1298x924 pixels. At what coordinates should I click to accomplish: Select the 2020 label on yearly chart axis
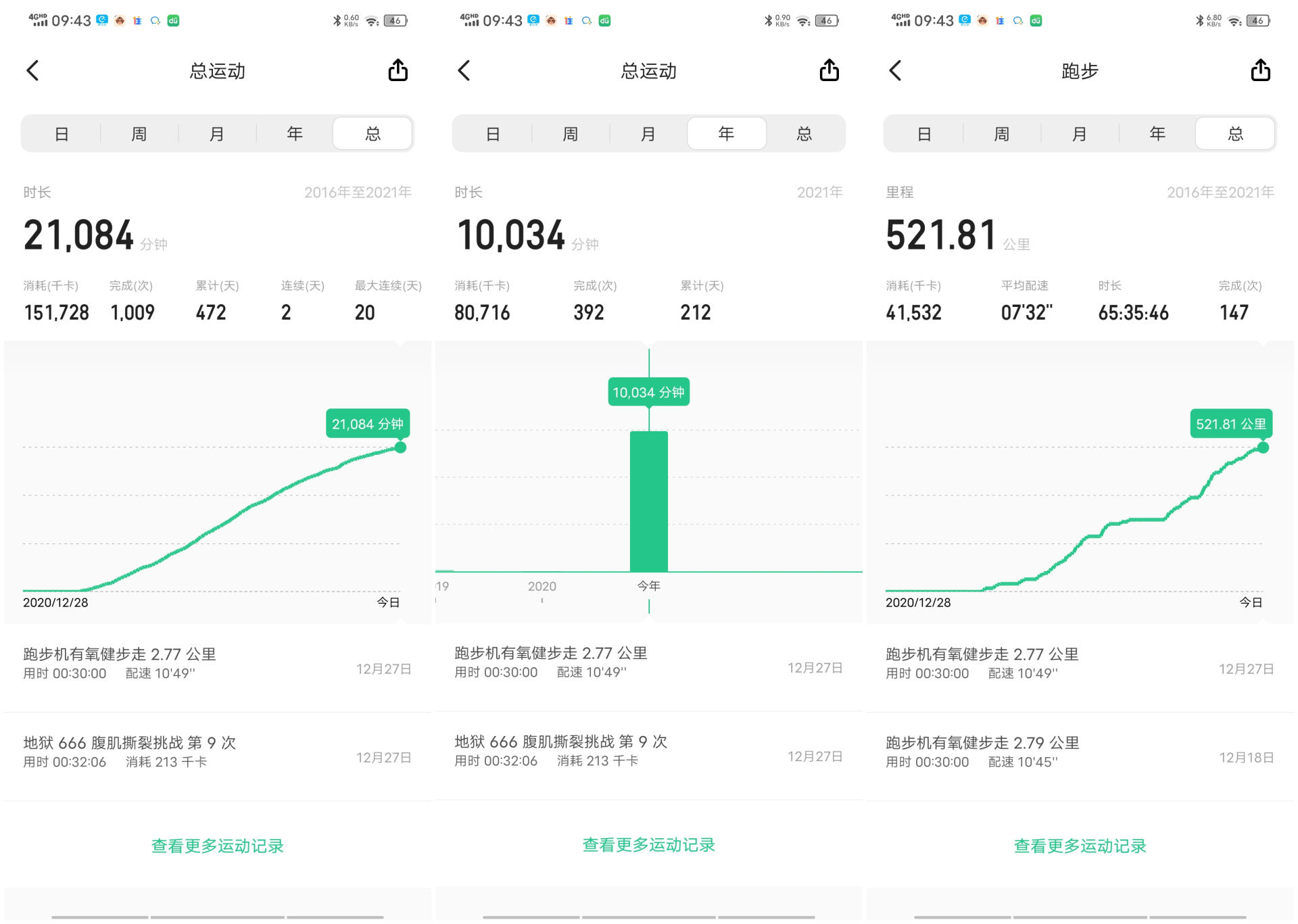pos(542,587)
